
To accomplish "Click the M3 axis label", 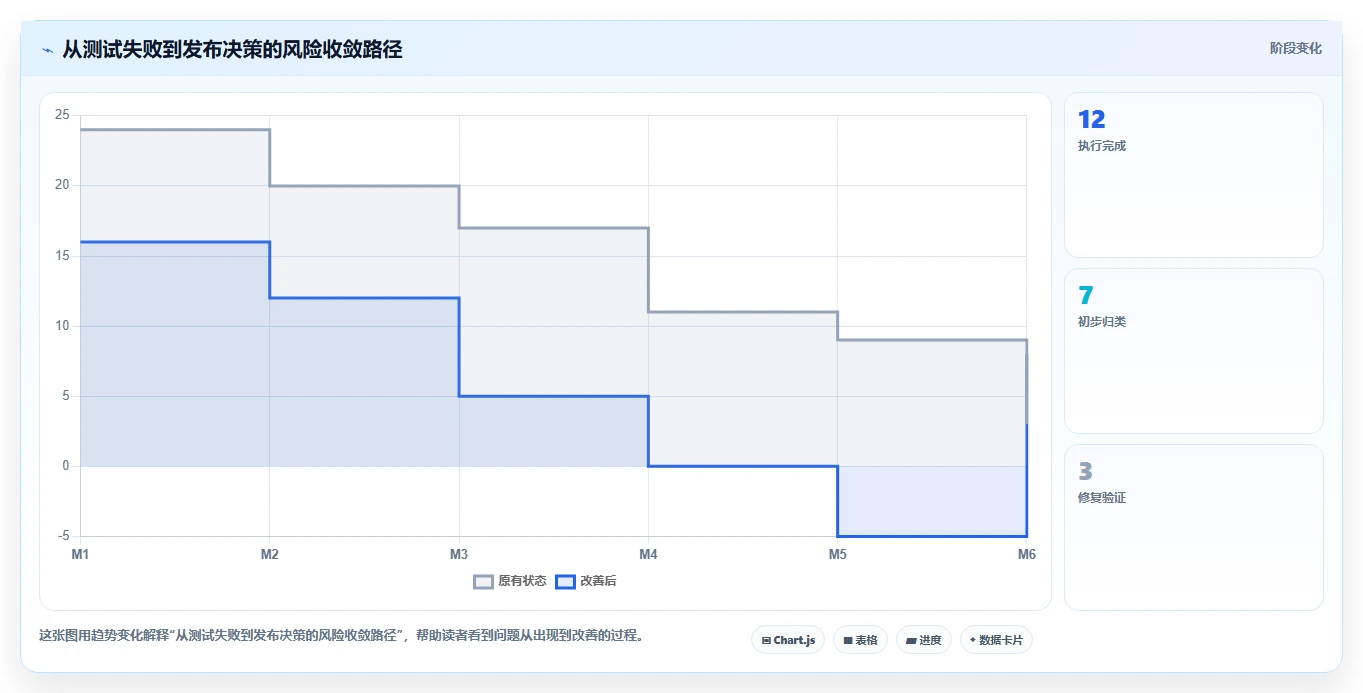I will pyautogui.click(x=459, y=553).
